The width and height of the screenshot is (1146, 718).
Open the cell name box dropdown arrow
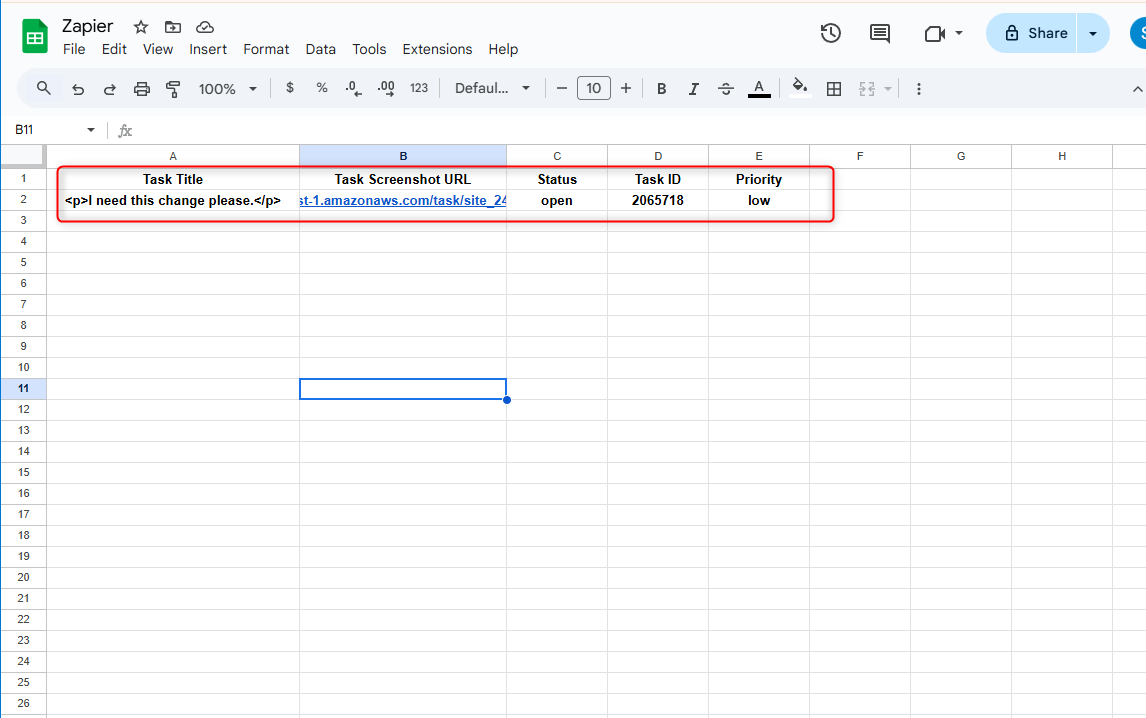click(91, 130)
